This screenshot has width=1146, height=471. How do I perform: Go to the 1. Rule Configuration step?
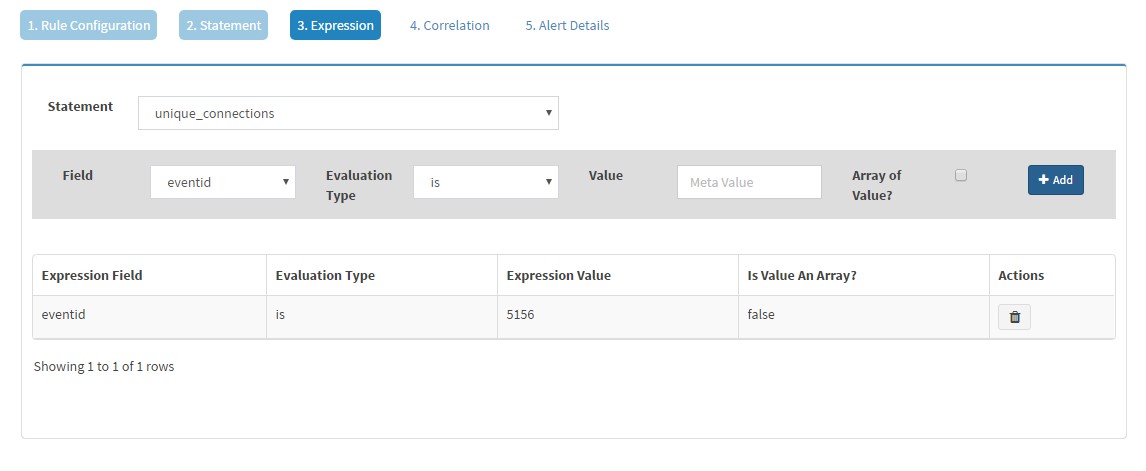point(88,25)
